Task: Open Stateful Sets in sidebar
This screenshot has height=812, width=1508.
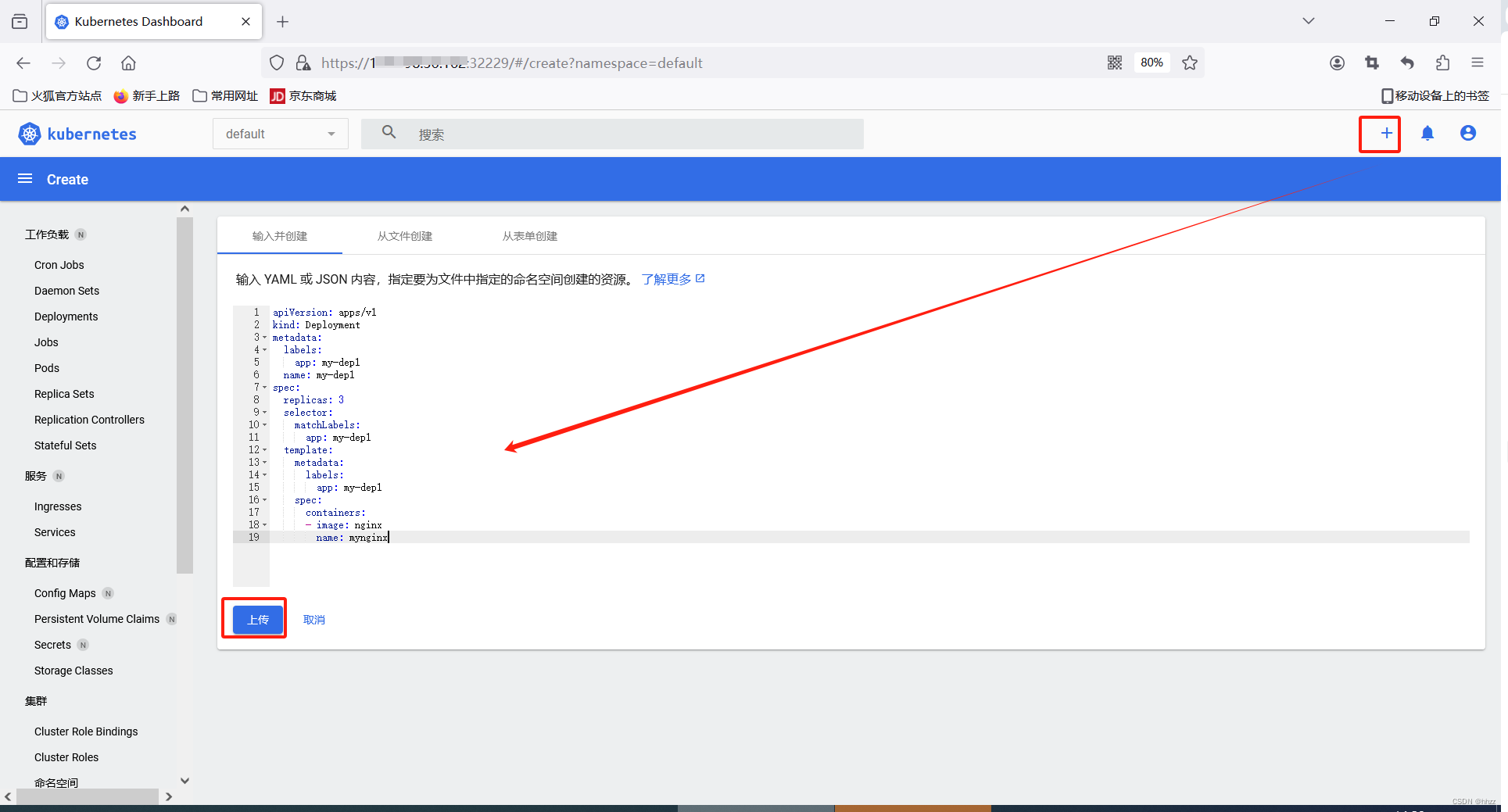Action: pyautogui.click(x=66, y=445)
